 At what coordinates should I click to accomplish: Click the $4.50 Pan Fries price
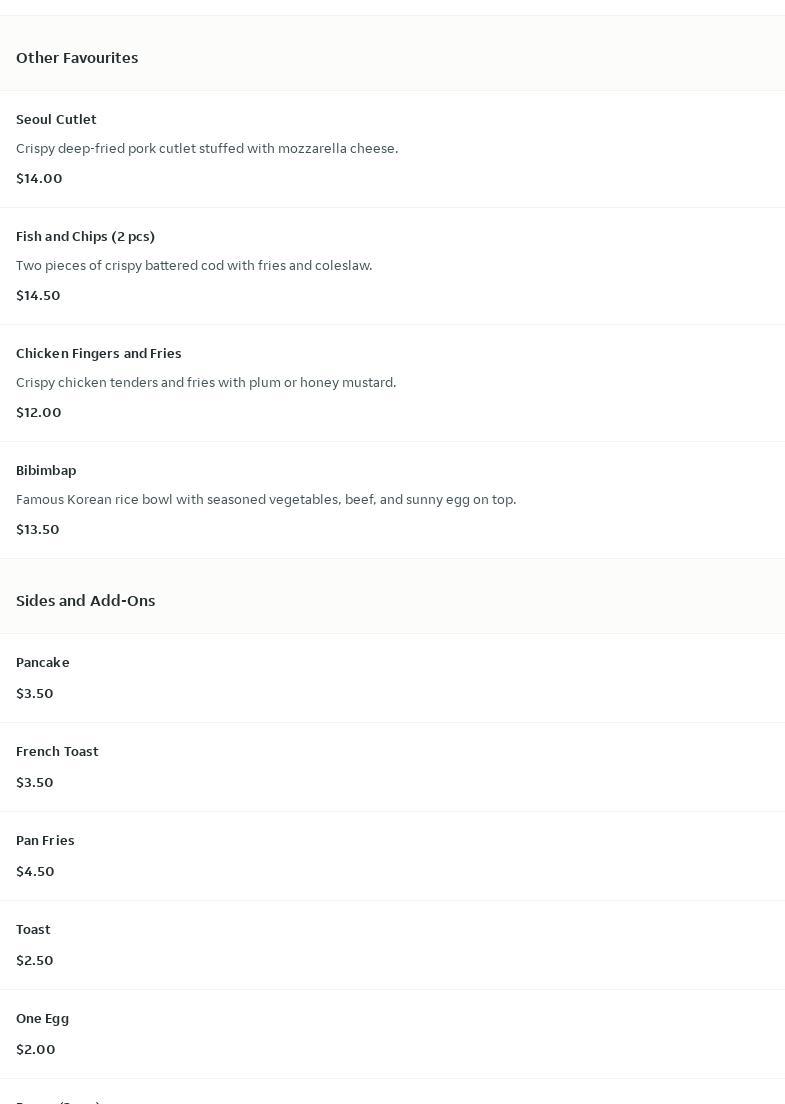click(x=35, y=871)
